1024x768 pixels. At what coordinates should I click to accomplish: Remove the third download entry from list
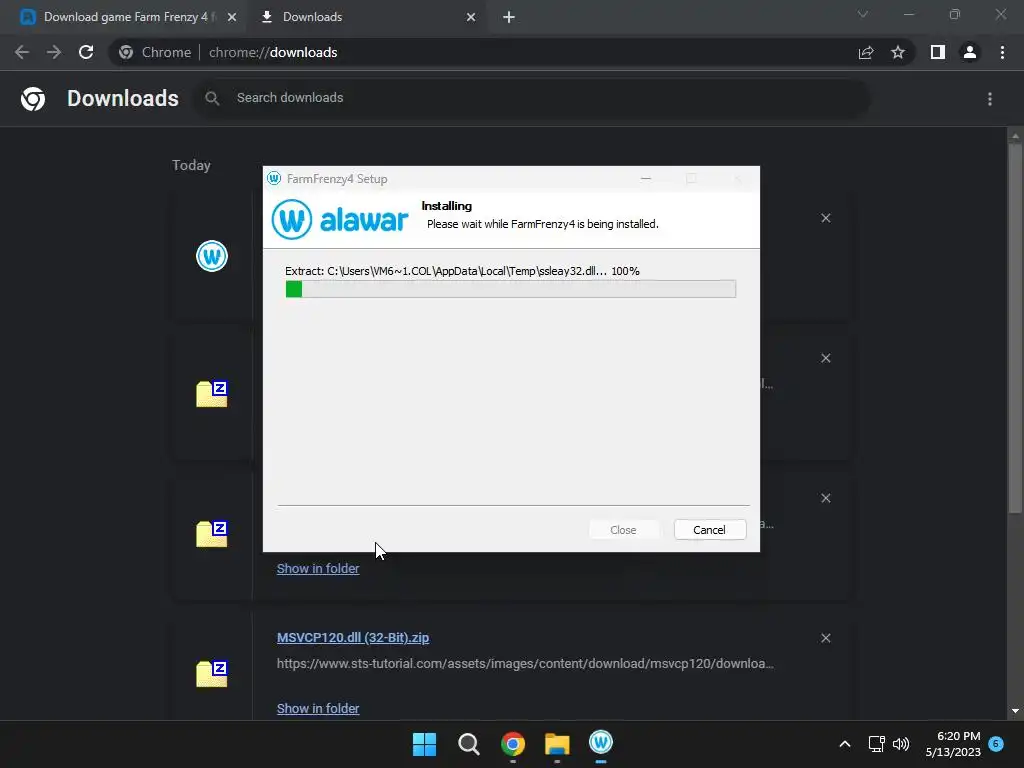(825, 498)
